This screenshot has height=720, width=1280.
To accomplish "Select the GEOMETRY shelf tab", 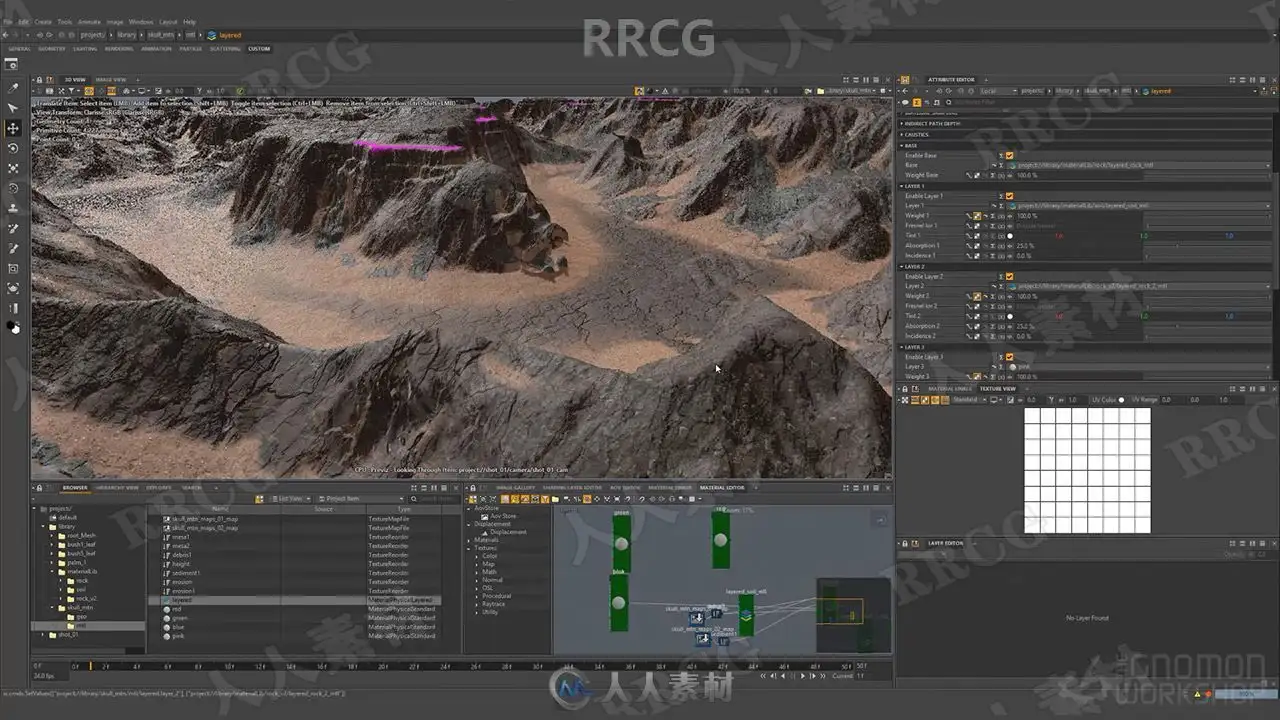I will coord(51,48).
